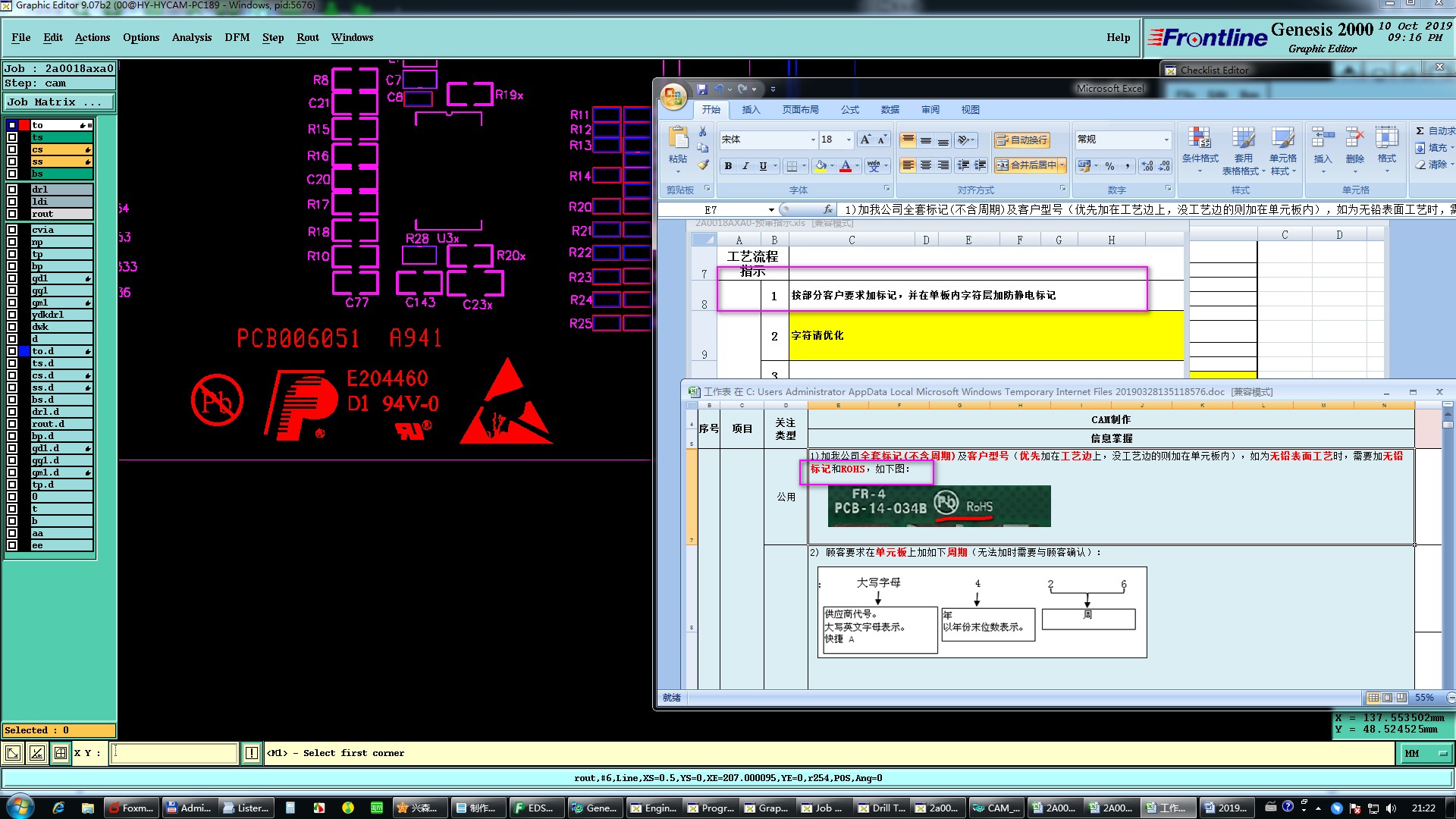This screenshot has height=819, width=1456.
Task: Open the font name dropdown showing 宋体
Action: pos(813,140)
